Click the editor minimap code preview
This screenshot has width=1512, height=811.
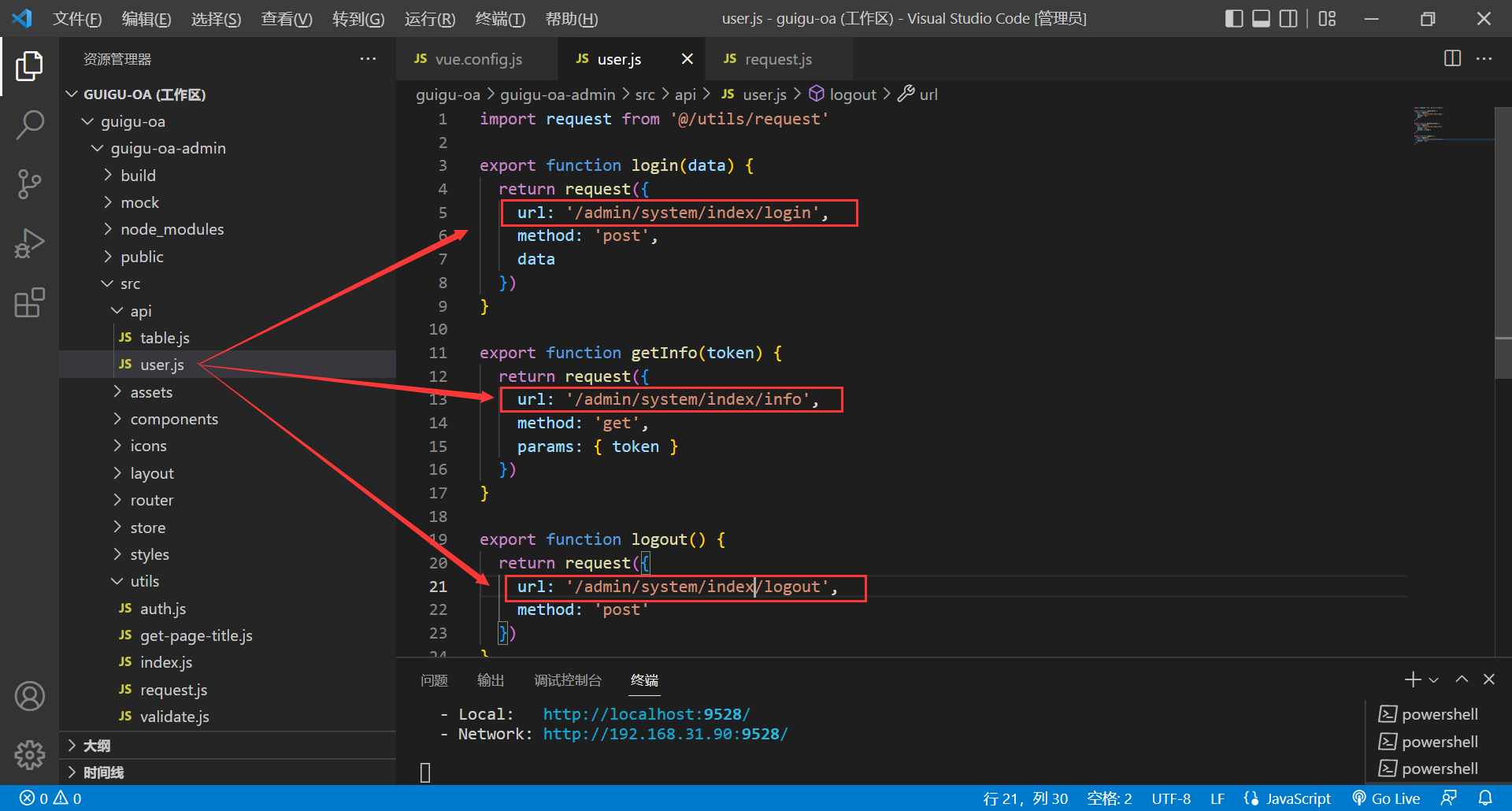click(x=1429, y=126)
